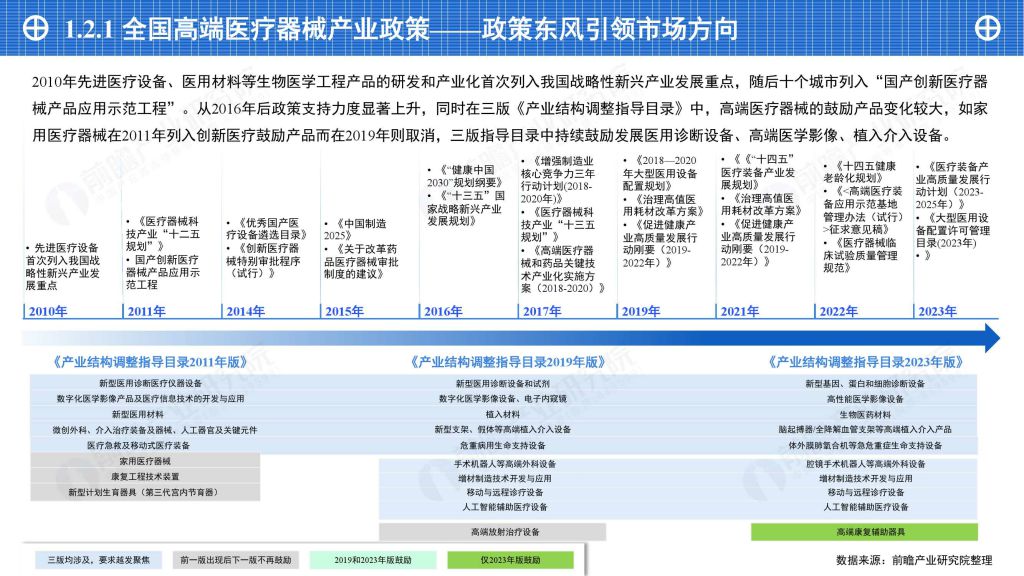Select the row '新型医用诊断医疗仪器设备'
The height and width of the screenshot is (576, 1024).
pyautogui.click(x=150, y=383)
